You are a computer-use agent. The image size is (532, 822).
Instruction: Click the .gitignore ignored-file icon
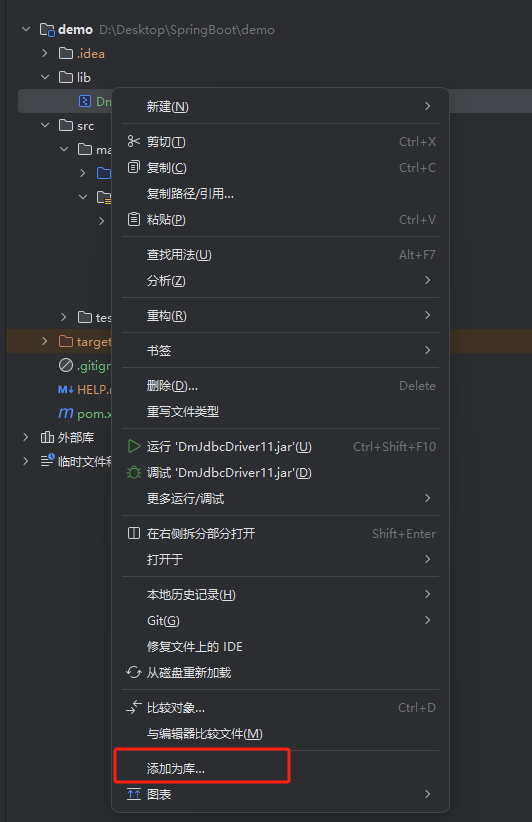pyautogui.click(x=66, y=365)
